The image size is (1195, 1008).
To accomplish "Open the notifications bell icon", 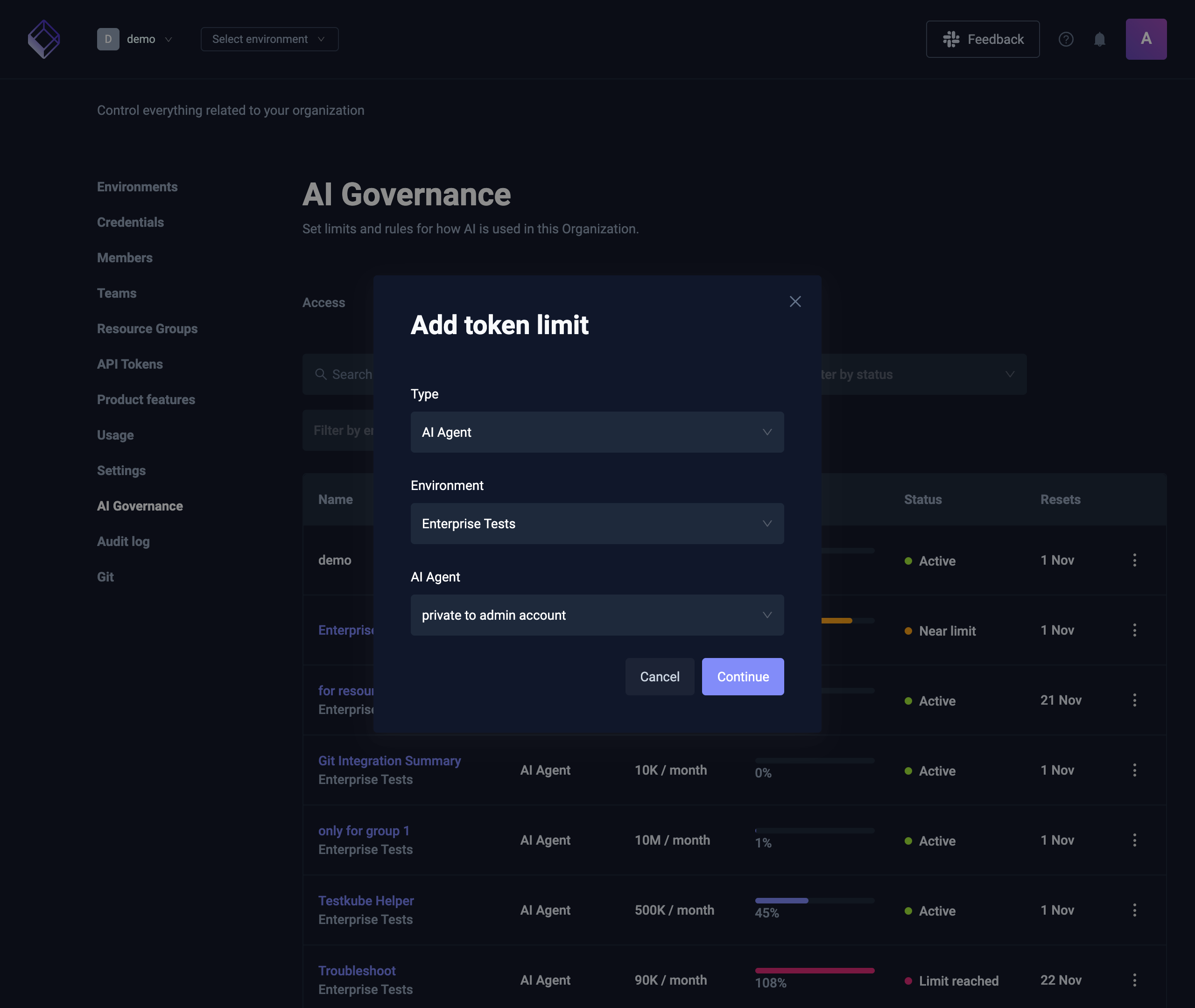I will coord(1100,39).
